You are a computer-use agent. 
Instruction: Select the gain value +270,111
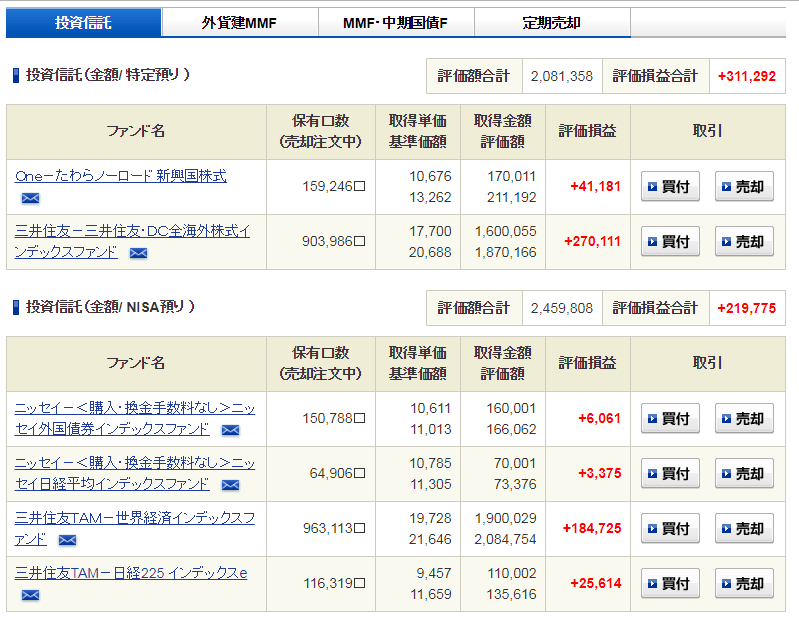click(x=592, y=241)
